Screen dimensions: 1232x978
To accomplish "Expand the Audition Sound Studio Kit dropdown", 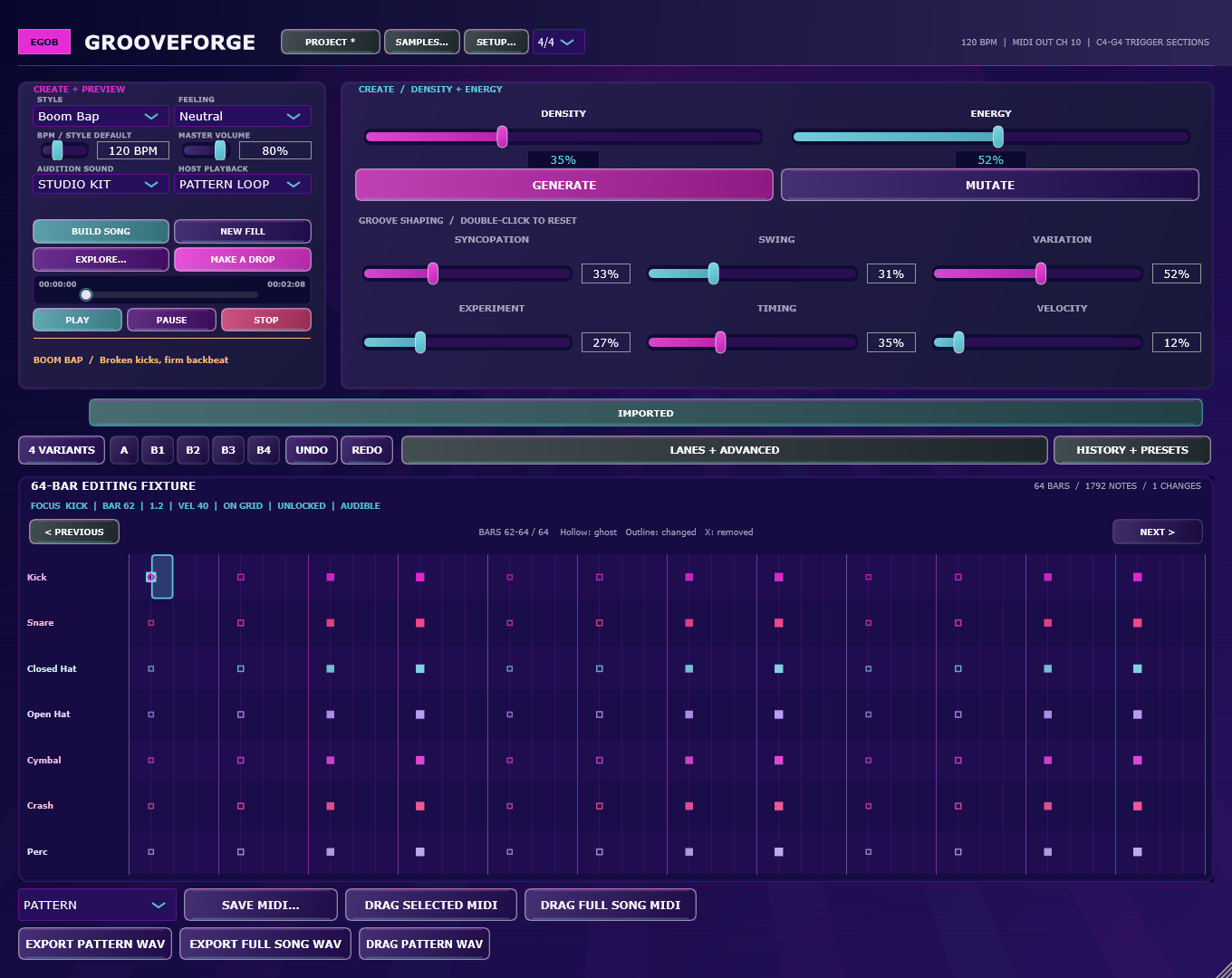I will click(x=101, y=184).
